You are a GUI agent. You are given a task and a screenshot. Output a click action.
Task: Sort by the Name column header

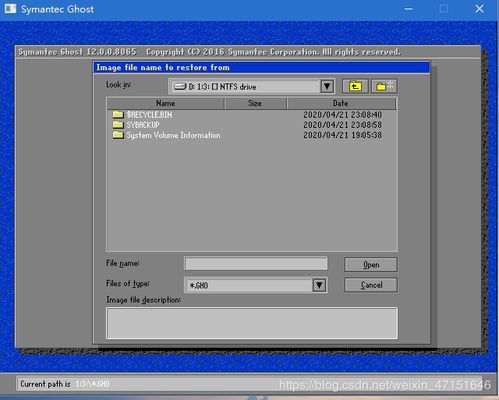click(x=166, y=103)
